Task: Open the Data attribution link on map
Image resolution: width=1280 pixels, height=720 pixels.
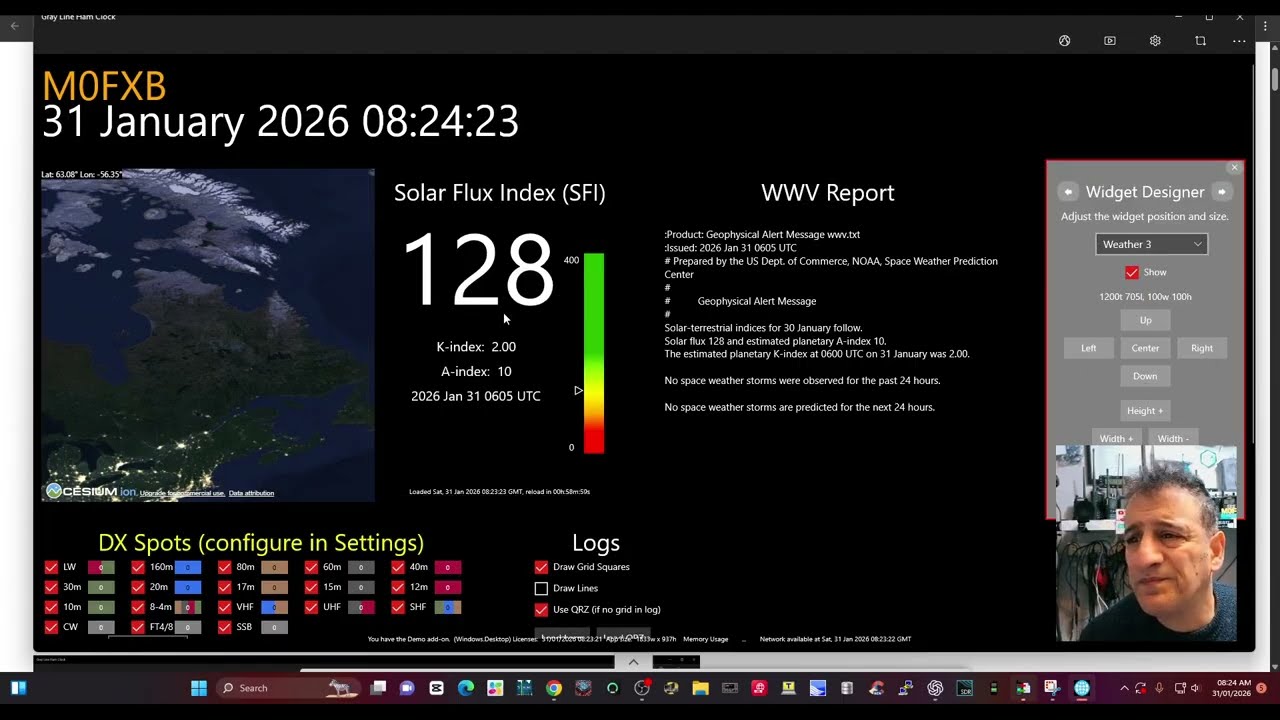Action: [x=251, y=493]
